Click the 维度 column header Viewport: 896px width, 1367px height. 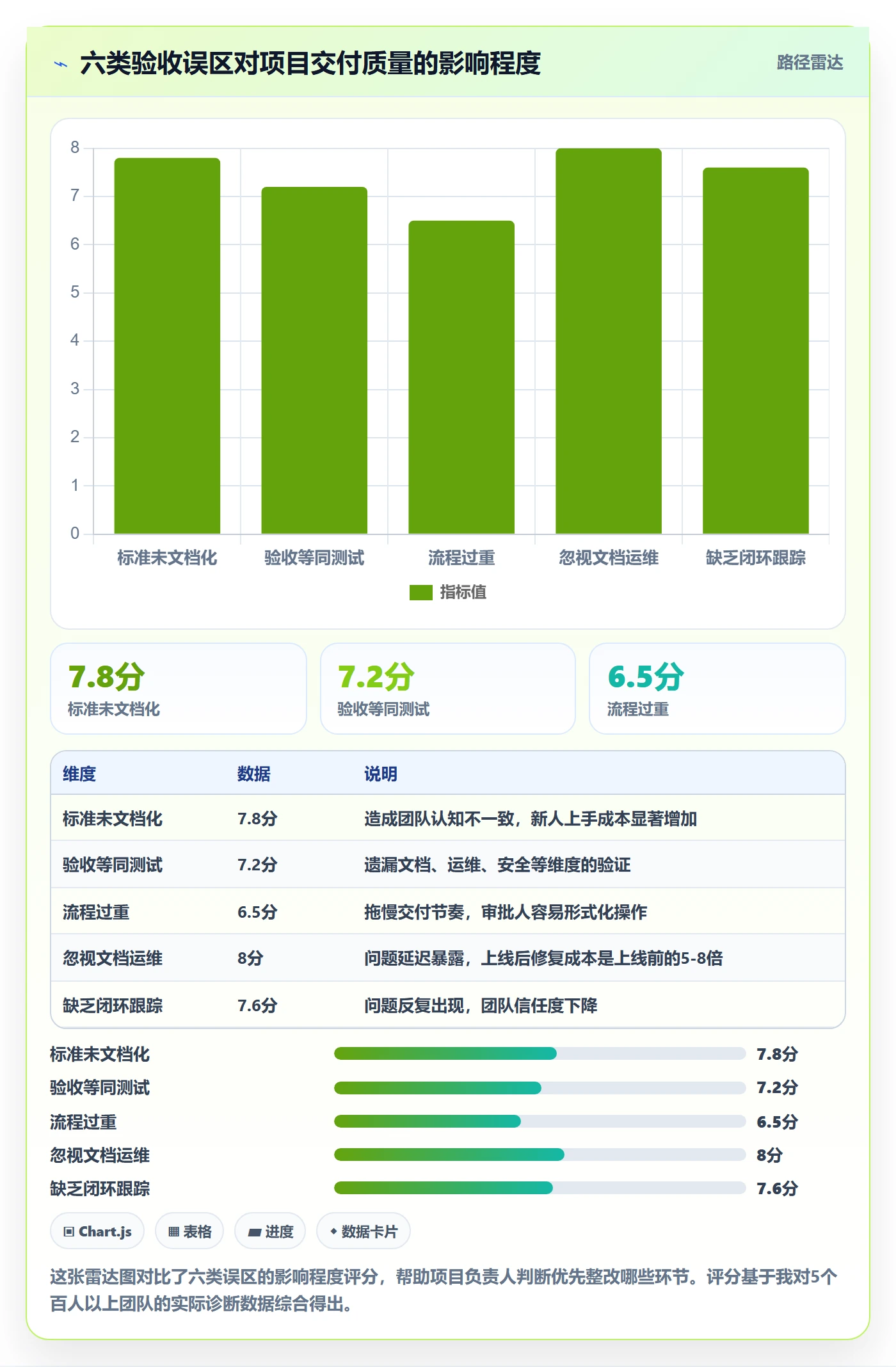coord(79,774)
